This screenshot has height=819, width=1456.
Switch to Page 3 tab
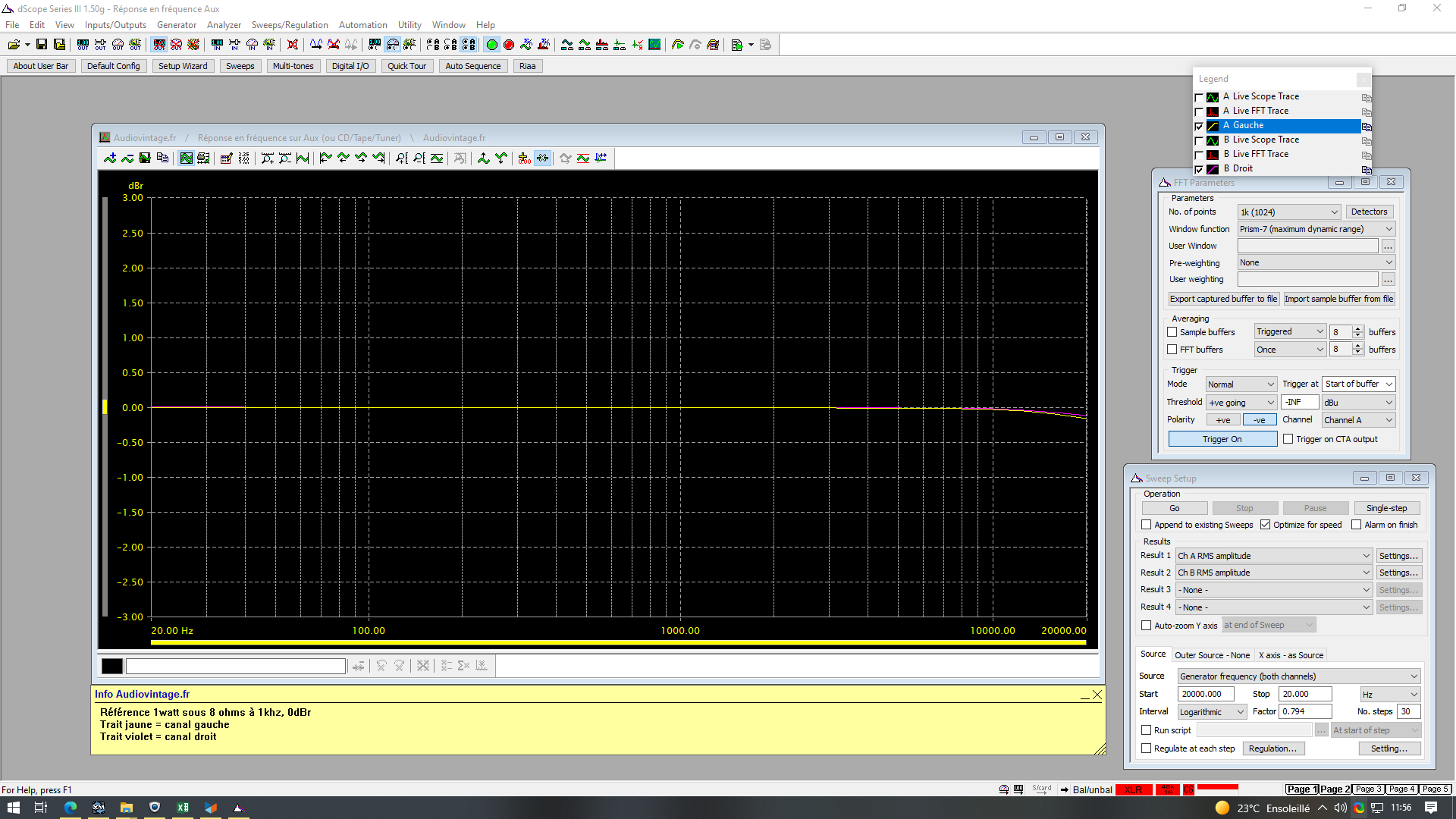(x=1369, y=789)
